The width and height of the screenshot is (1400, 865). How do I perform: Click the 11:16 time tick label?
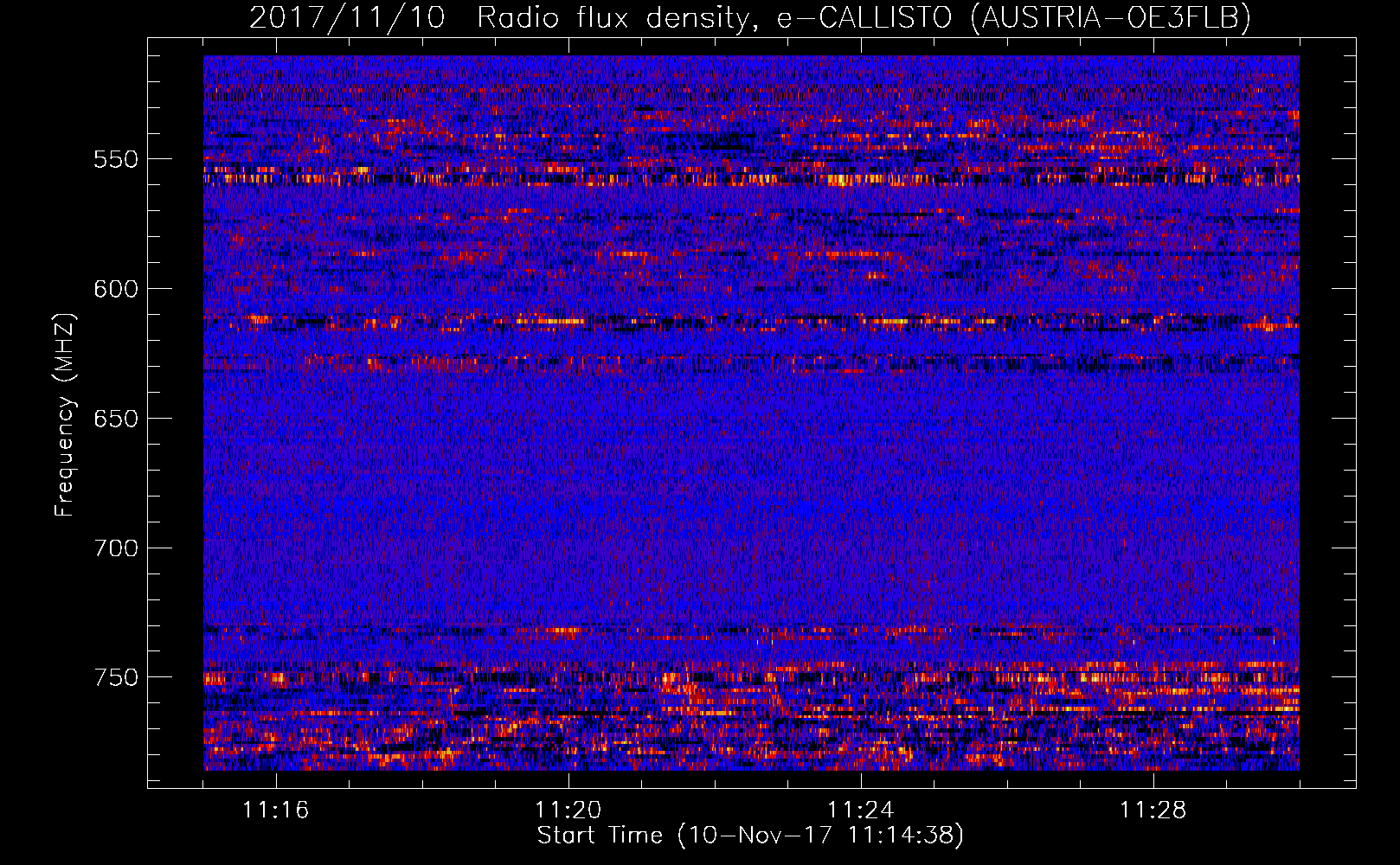click(276, 811)
